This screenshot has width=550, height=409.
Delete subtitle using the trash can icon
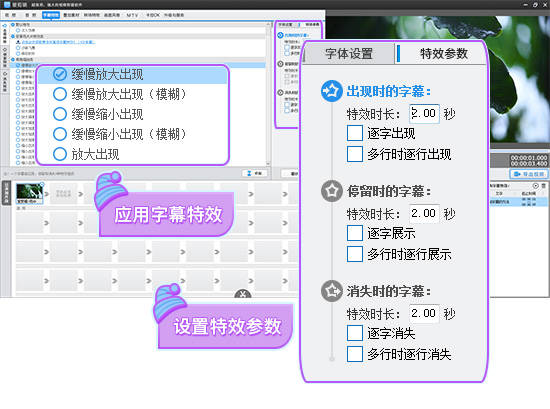(543, 186)
